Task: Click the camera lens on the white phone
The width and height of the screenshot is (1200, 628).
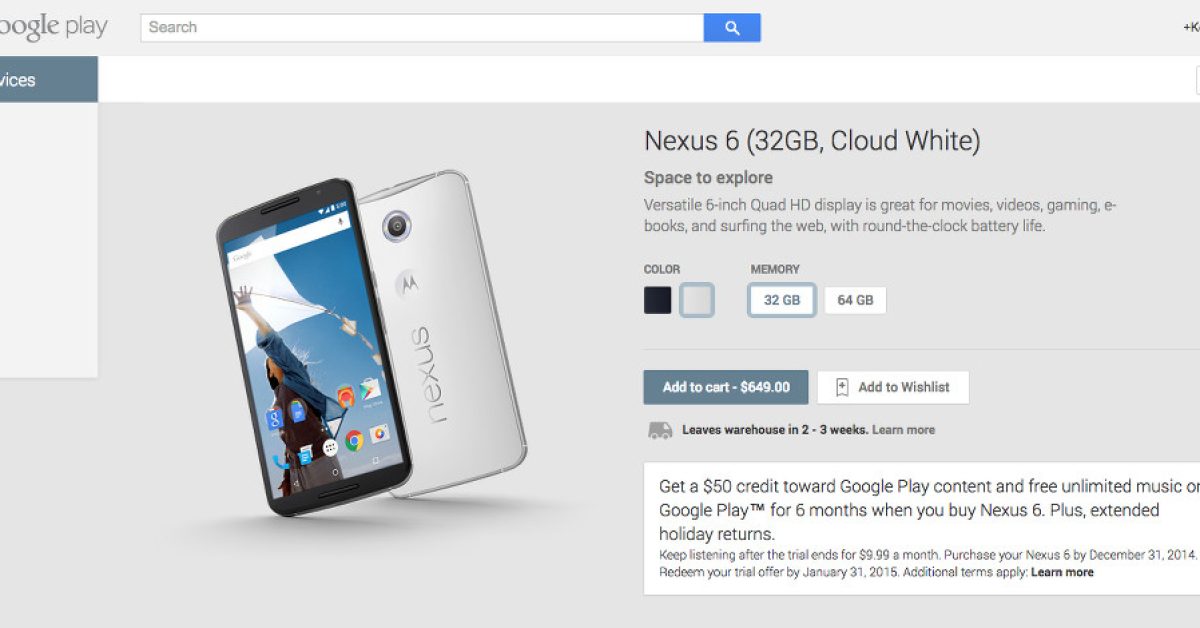Action: coord(395,225)
